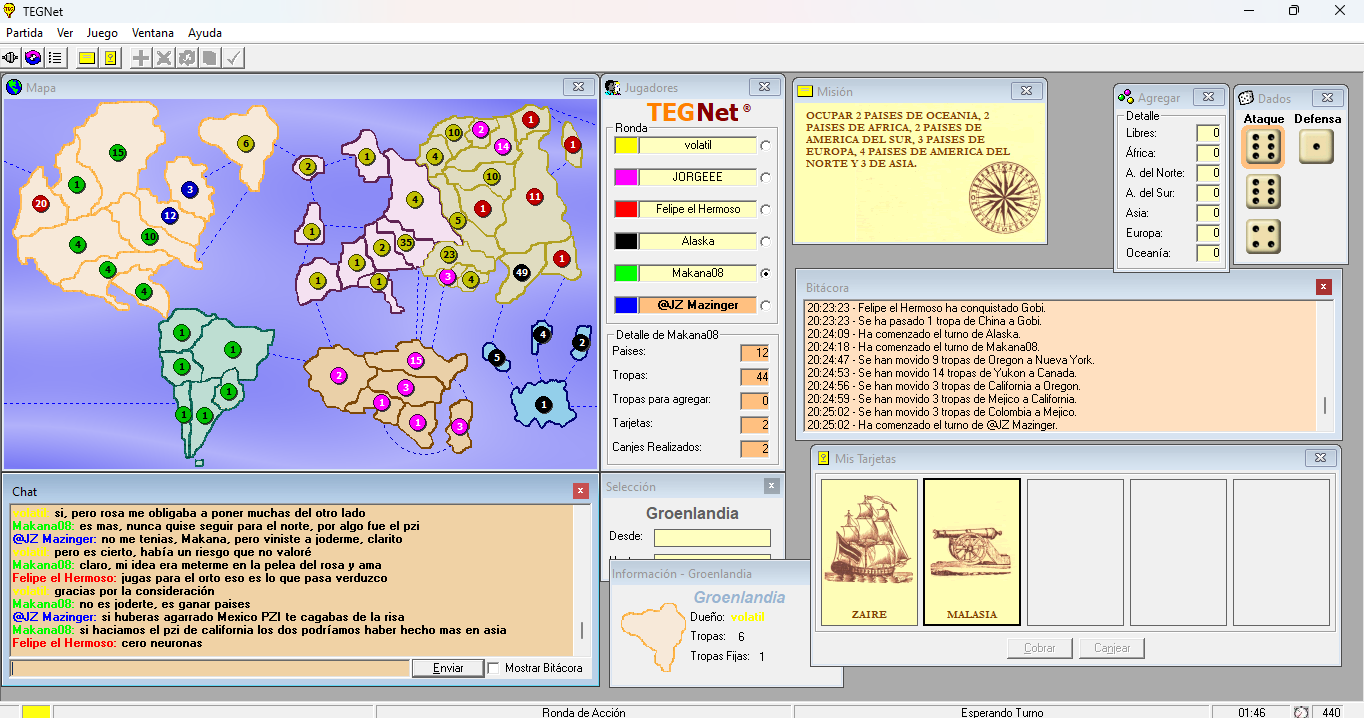Click the pink and blue globe toolbar icon
Viewport: 1364px width, 718px height.
[33, 58]
